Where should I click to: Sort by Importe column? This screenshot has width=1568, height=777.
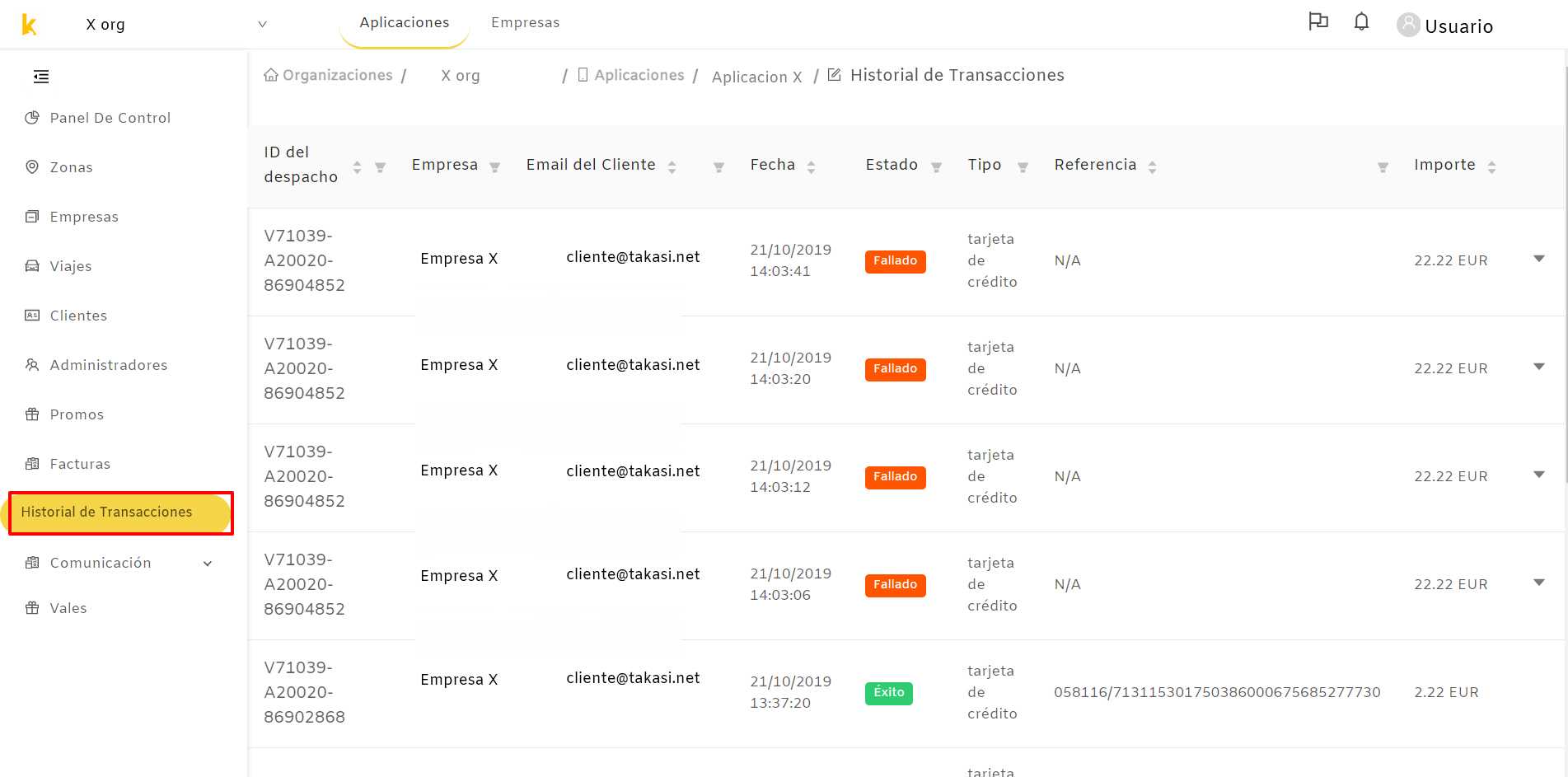[1491, 167]
